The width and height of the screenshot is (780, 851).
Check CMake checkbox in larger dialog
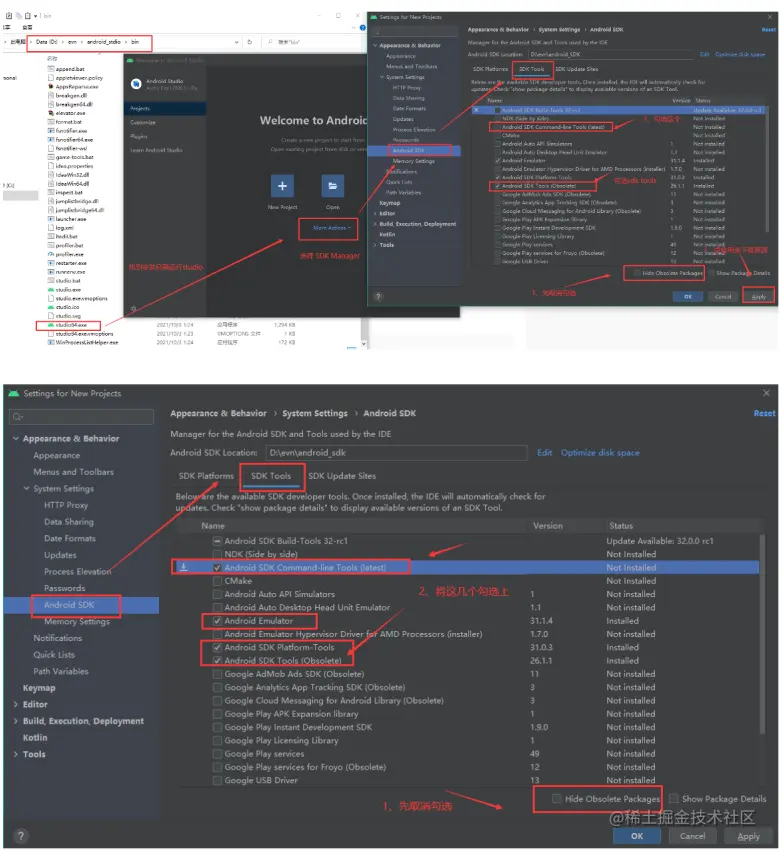(217, 581)
